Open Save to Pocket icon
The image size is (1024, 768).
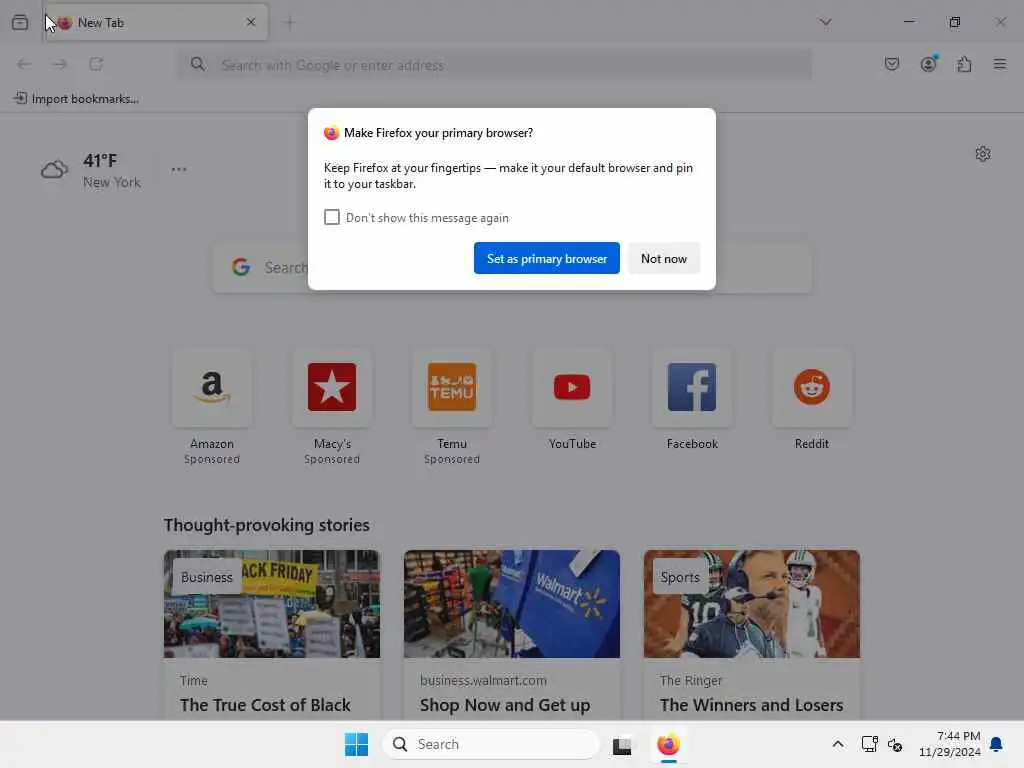pyautogui.click(x=892, y=64)
